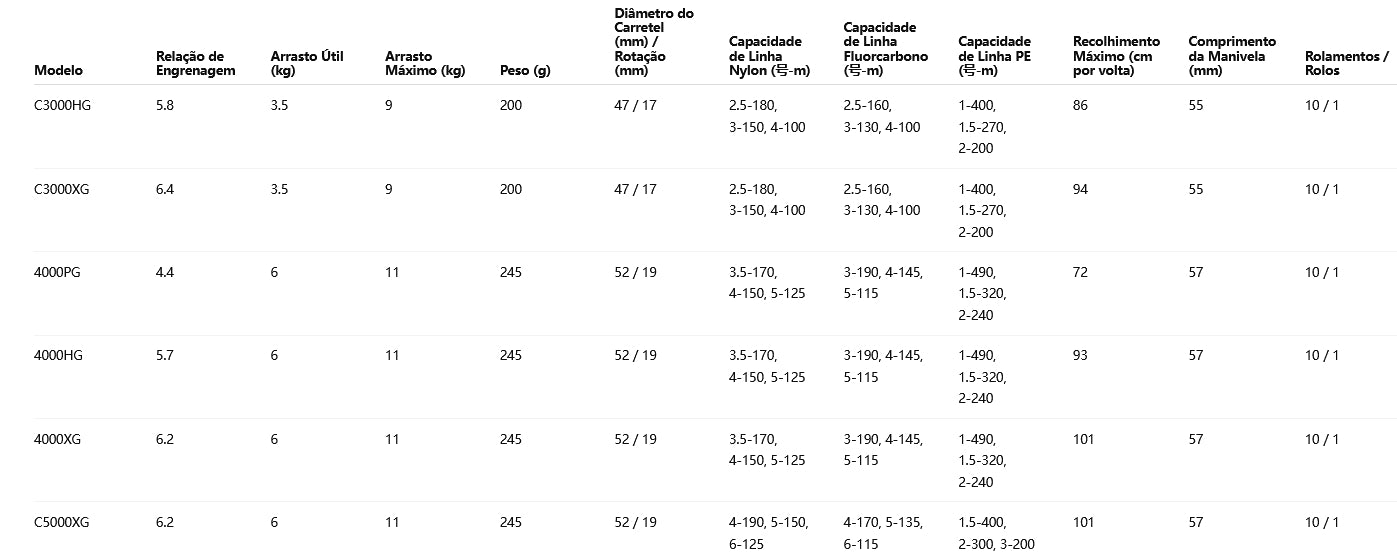Click the C5000XG model cell

coord(62,522)
